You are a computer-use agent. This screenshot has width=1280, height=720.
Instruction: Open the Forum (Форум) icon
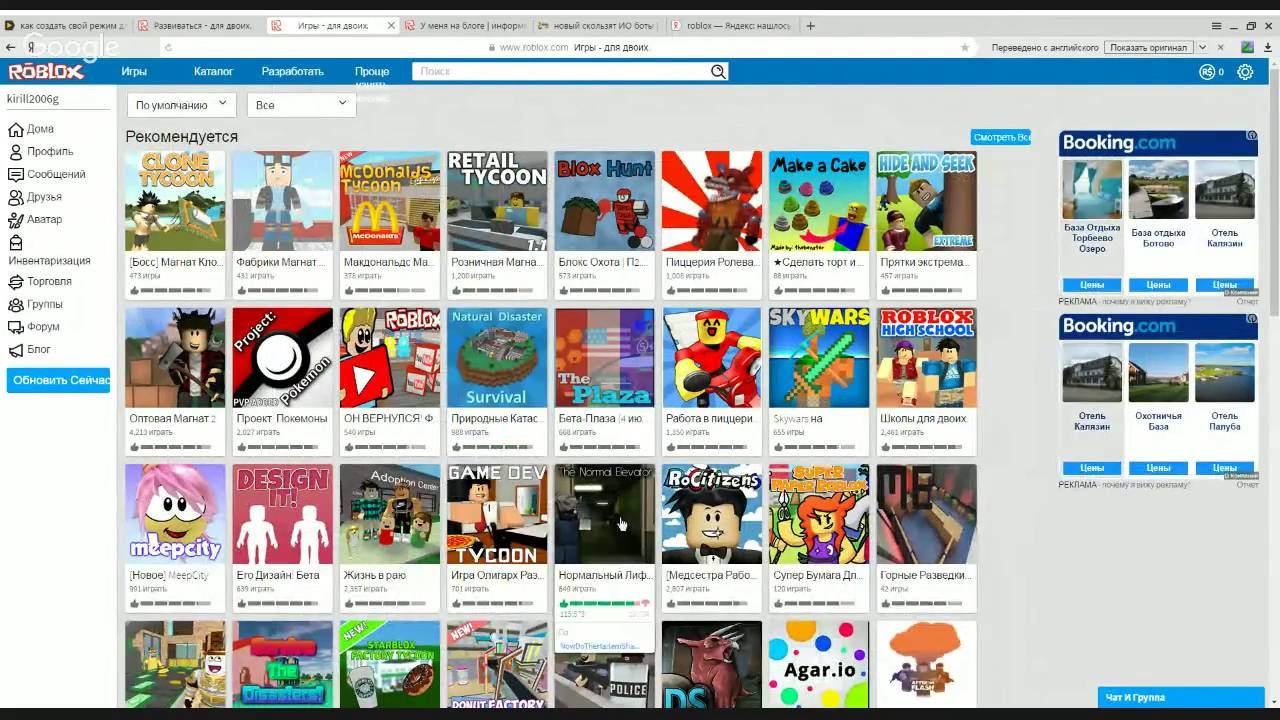point(15,327)
